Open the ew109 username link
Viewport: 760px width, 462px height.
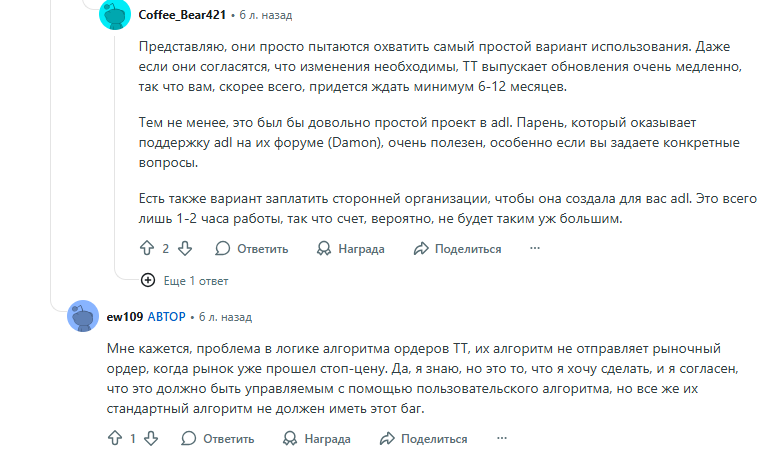coord(123,316)
